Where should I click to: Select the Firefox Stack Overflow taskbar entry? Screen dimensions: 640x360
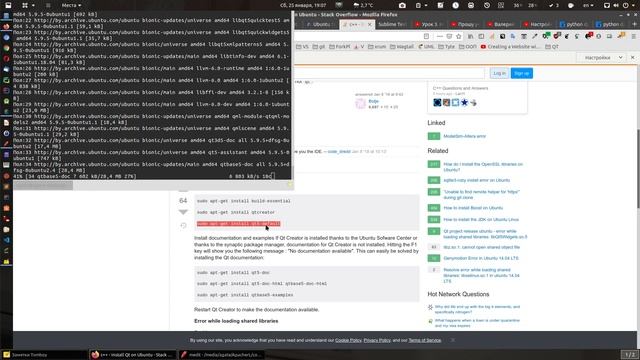click(x=132, y=355)
